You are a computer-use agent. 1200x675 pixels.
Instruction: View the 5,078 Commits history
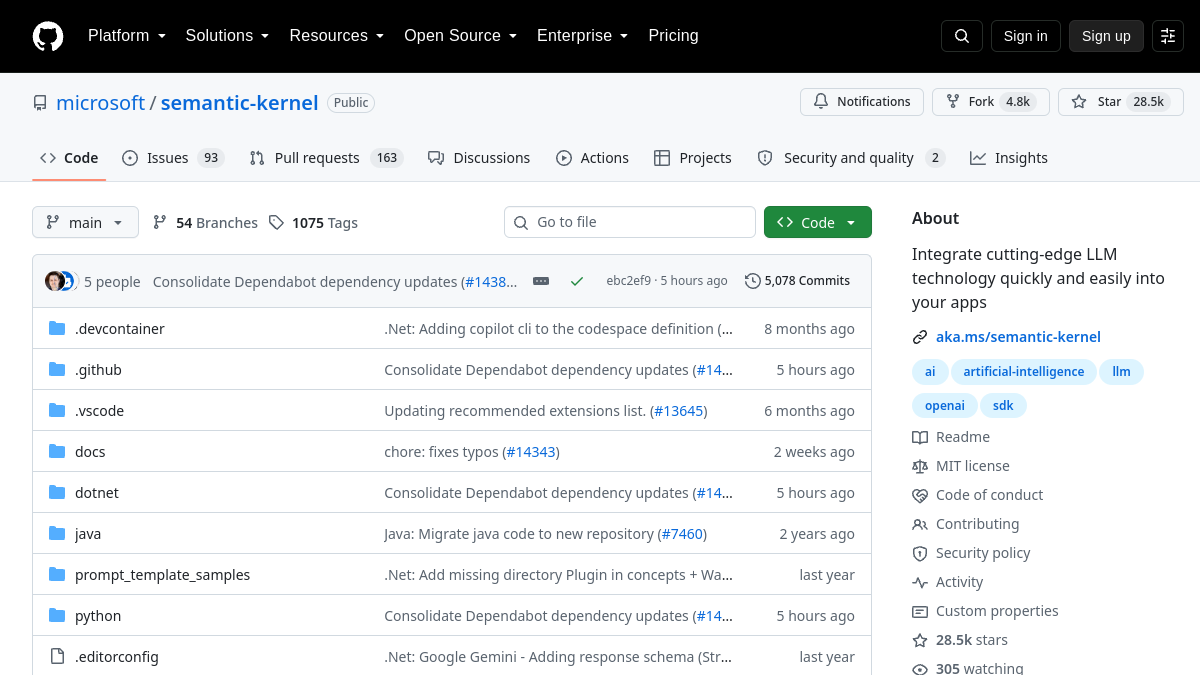797,281
